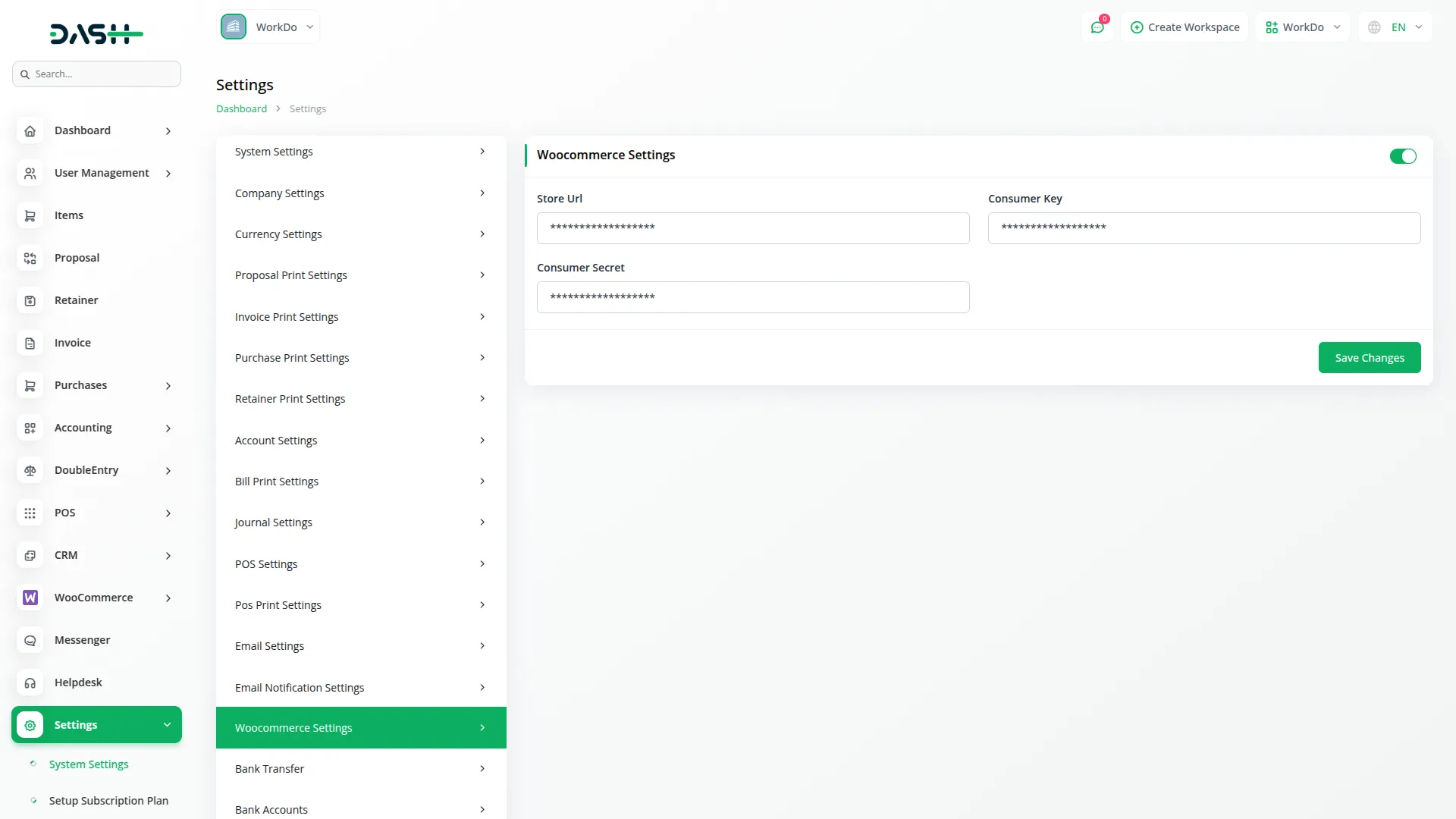Image resolution: width=1456 pixels, height=819 pixels.
Task: Select the DoubleEntry sidebar icon
Action: coord(30,470)
